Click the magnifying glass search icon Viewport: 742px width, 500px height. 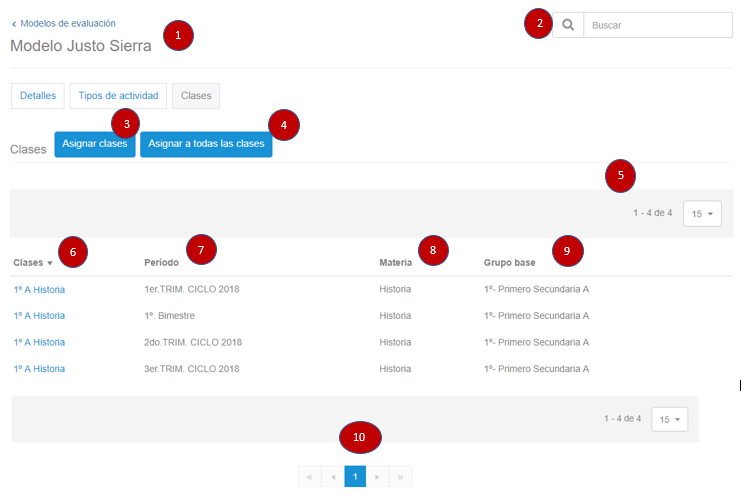point(568,25)
